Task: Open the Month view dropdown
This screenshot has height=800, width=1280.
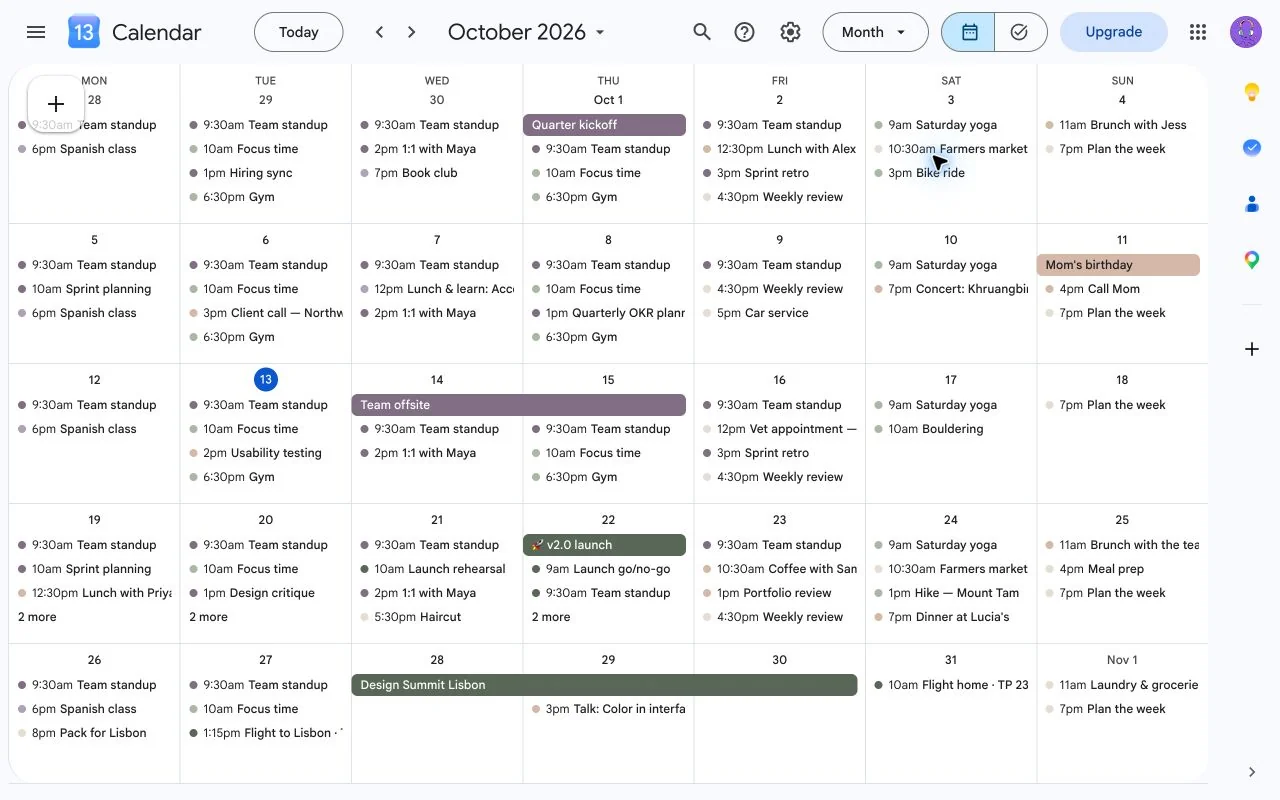Action: (875, 32)
